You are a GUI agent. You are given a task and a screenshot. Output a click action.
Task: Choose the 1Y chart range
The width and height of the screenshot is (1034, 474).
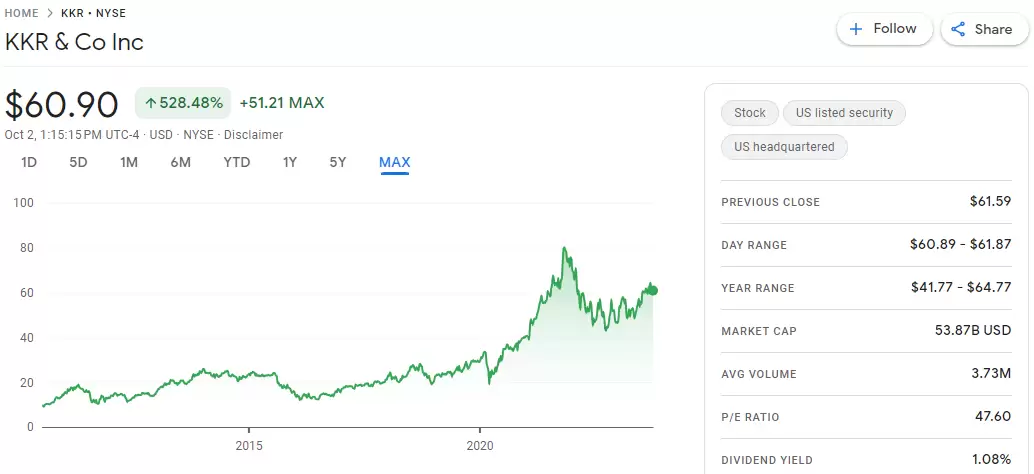pos(290,162)
